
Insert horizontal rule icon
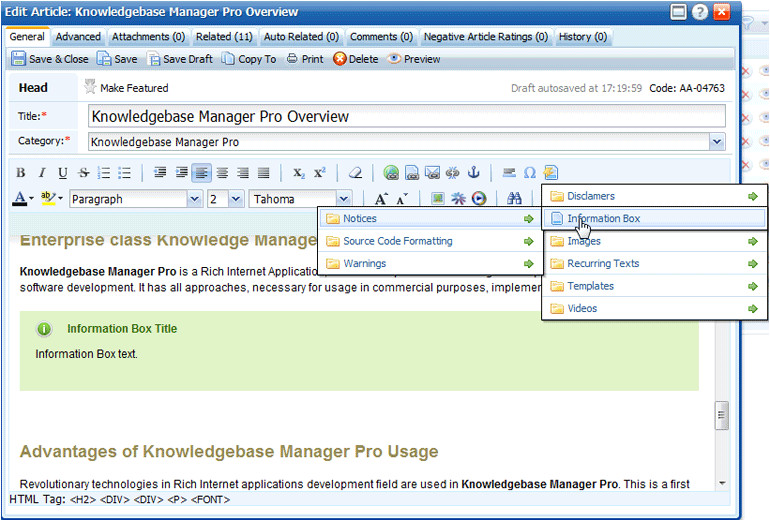[509, 172]
